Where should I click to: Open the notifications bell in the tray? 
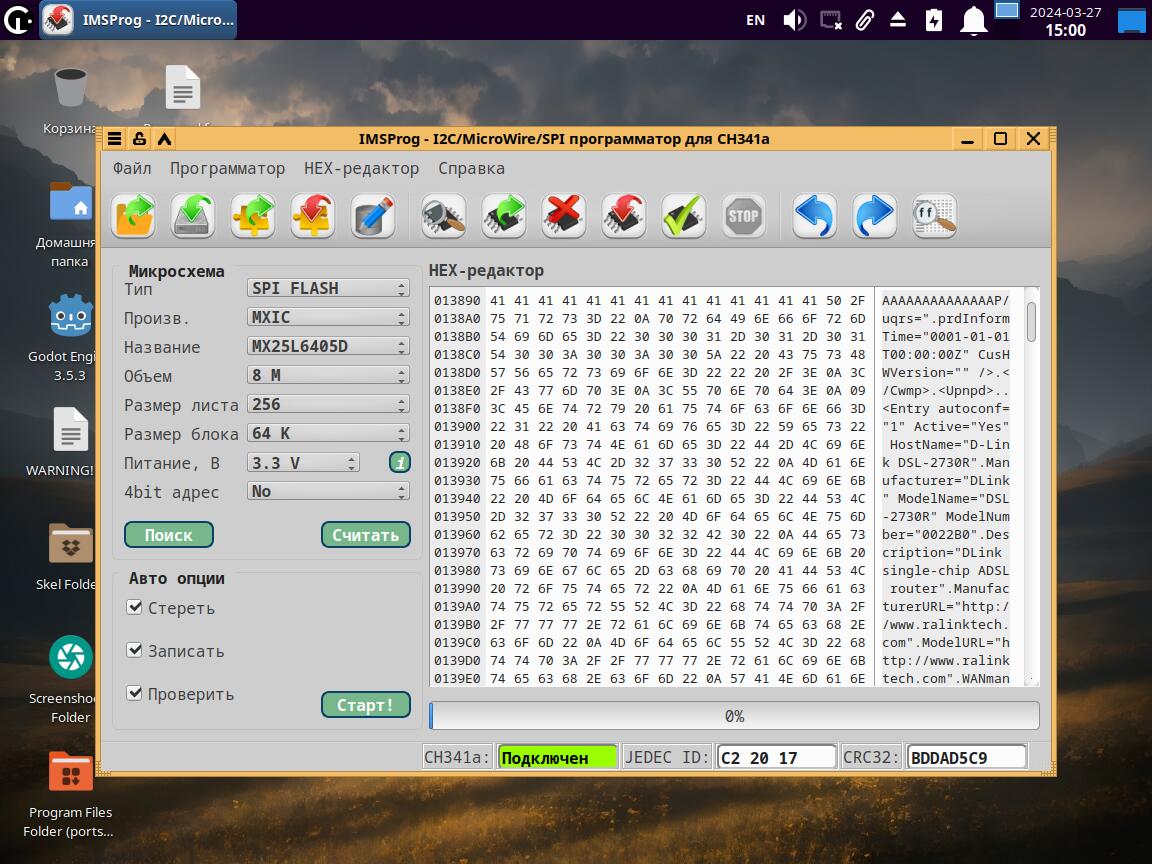click(x=973, y=20)
